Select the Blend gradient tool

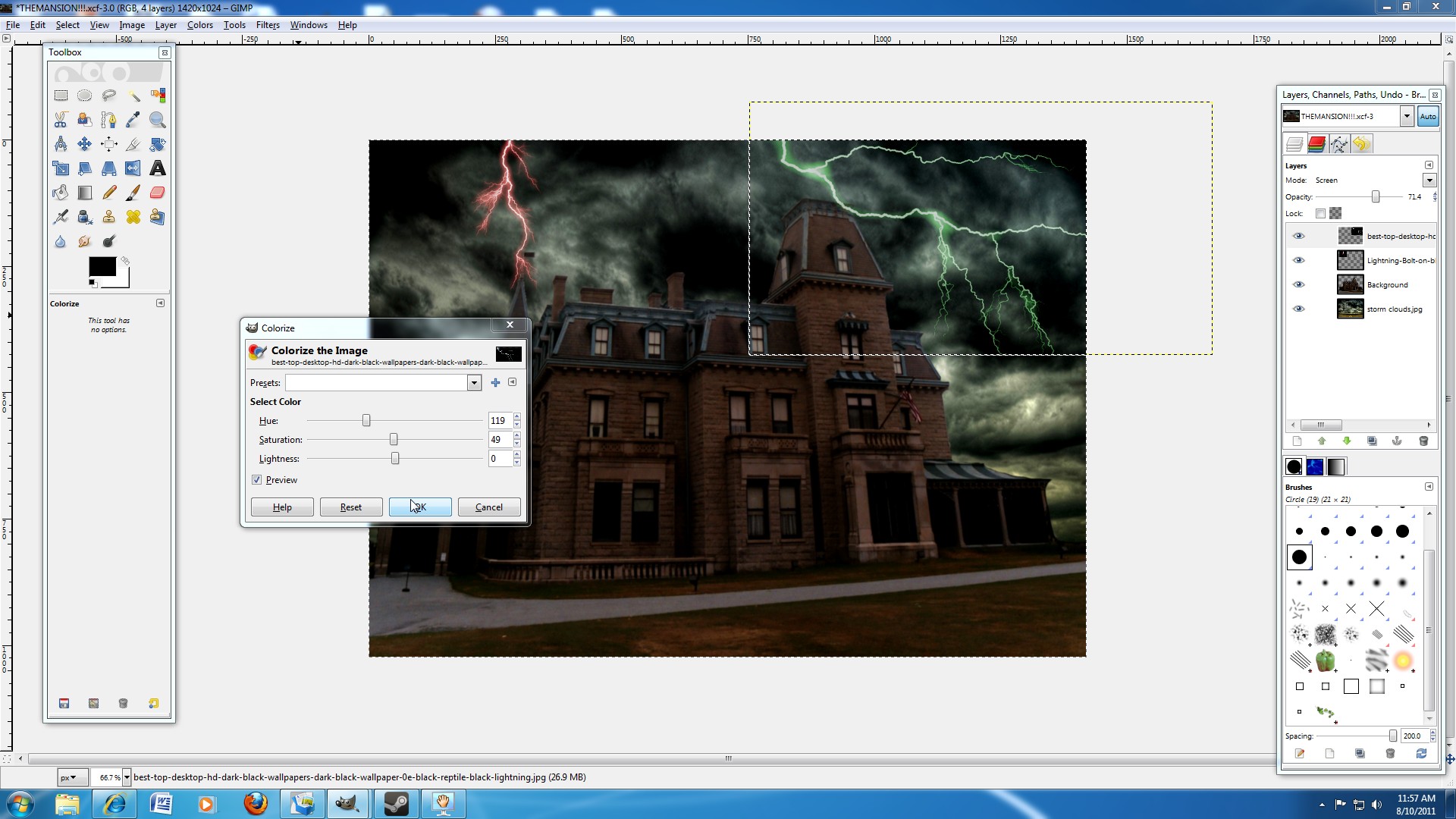pyautogui.click(x=85, y=193)
